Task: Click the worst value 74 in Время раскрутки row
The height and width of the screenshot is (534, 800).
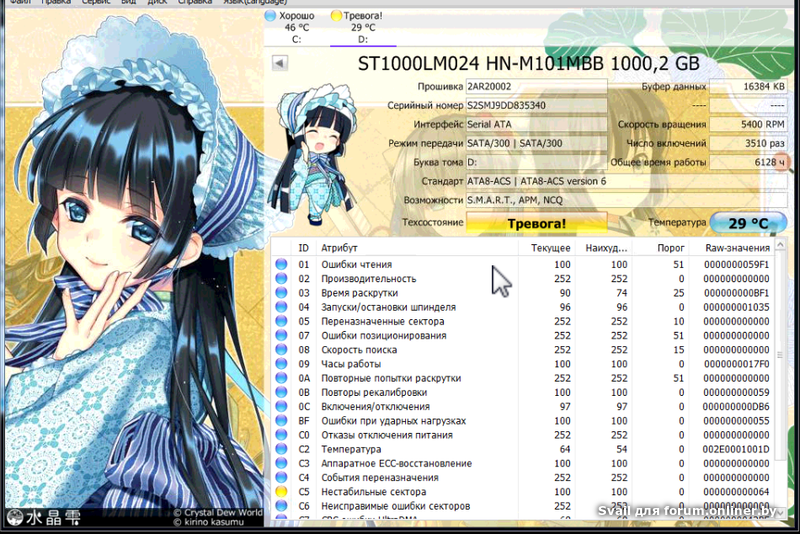Action: [x=621, y=293]
